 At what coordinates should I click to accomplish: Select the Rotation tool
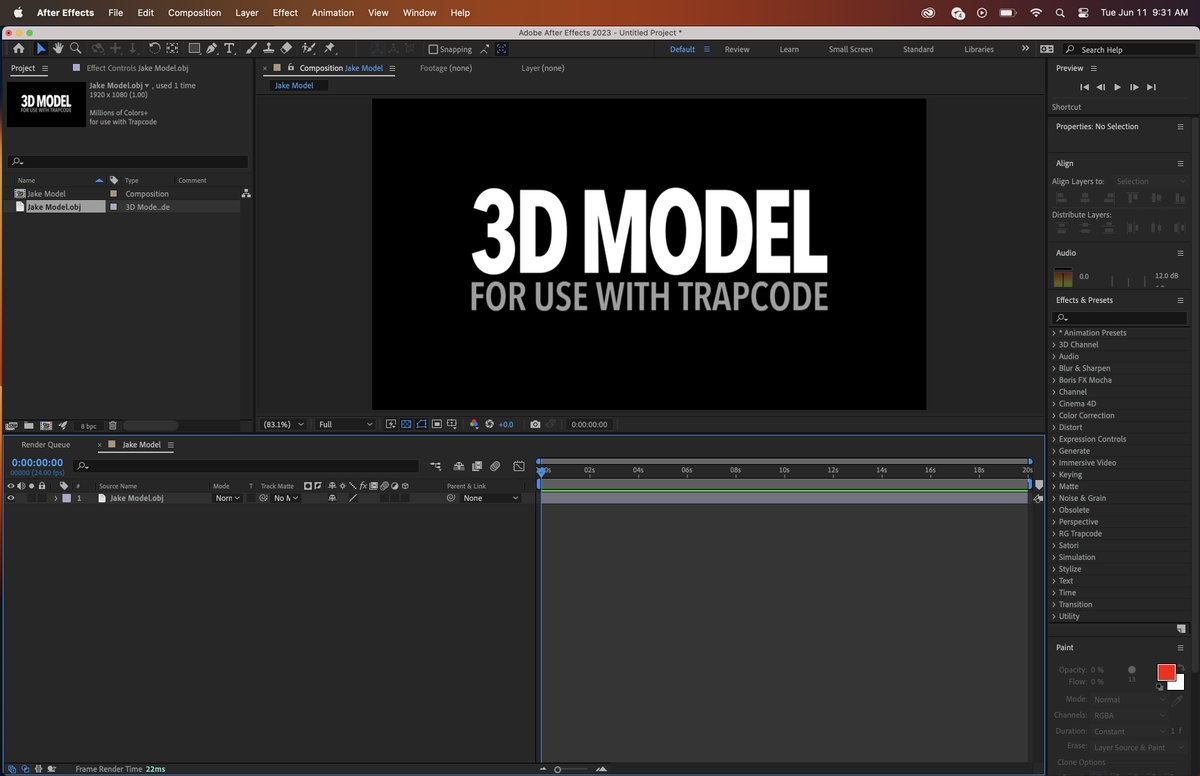pyautogui.click(x=154, y=48)
